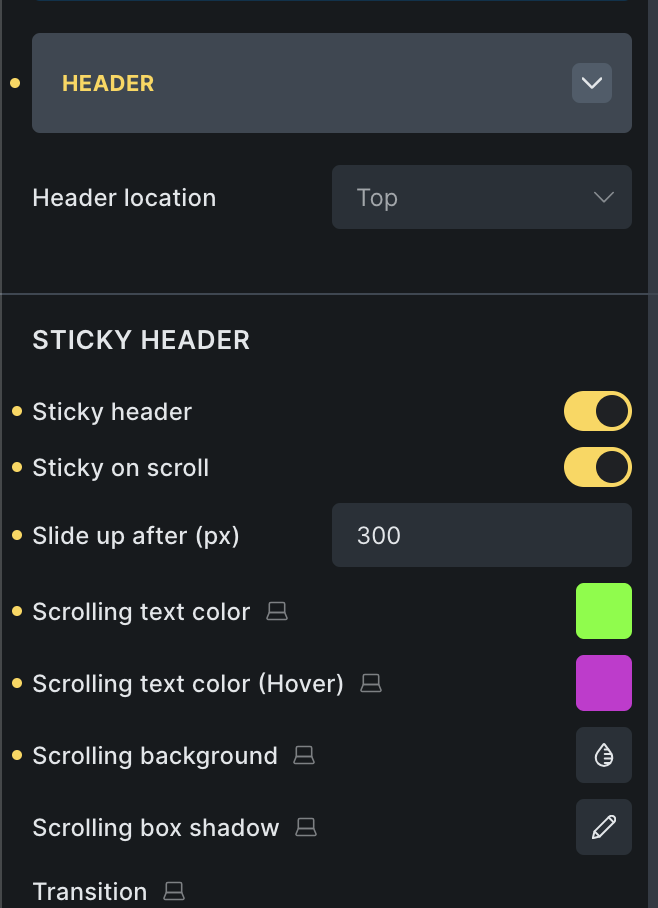Open the Header location dropdown
Image resolution: width=658 pixels, height=908 pixels.
481,197
